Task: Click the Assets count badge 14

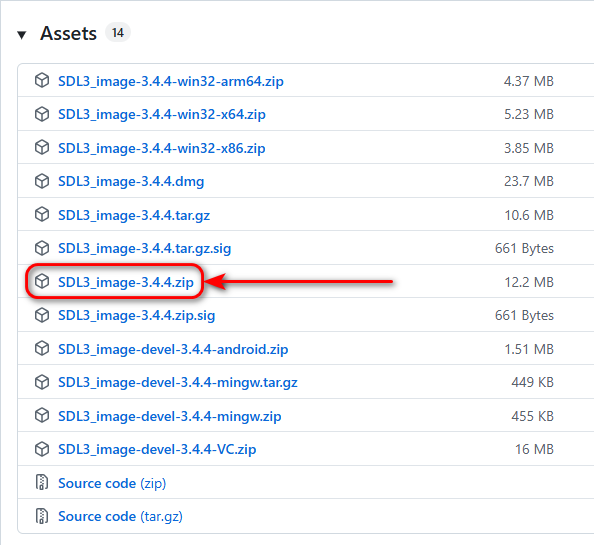Action: click(x=118, y=33)
